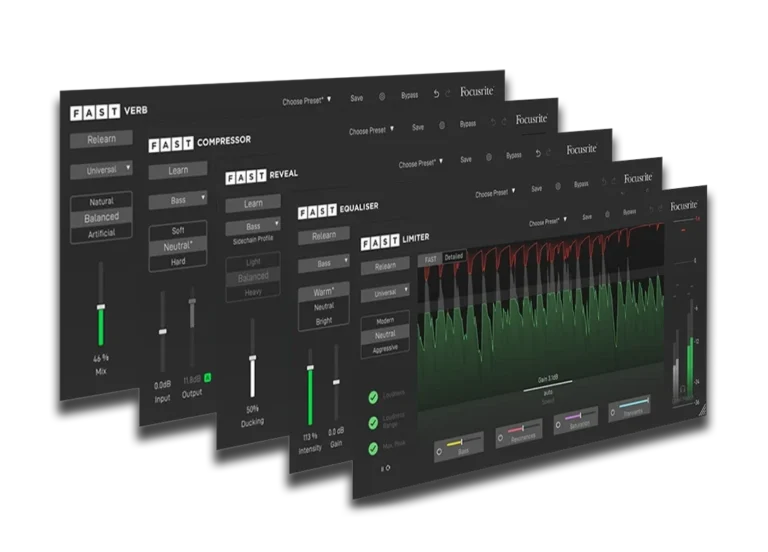The height and width of the screenshot is (552, 768).
Task: Click Relearn in FAST Verb
Action: [x=101, y=139]
